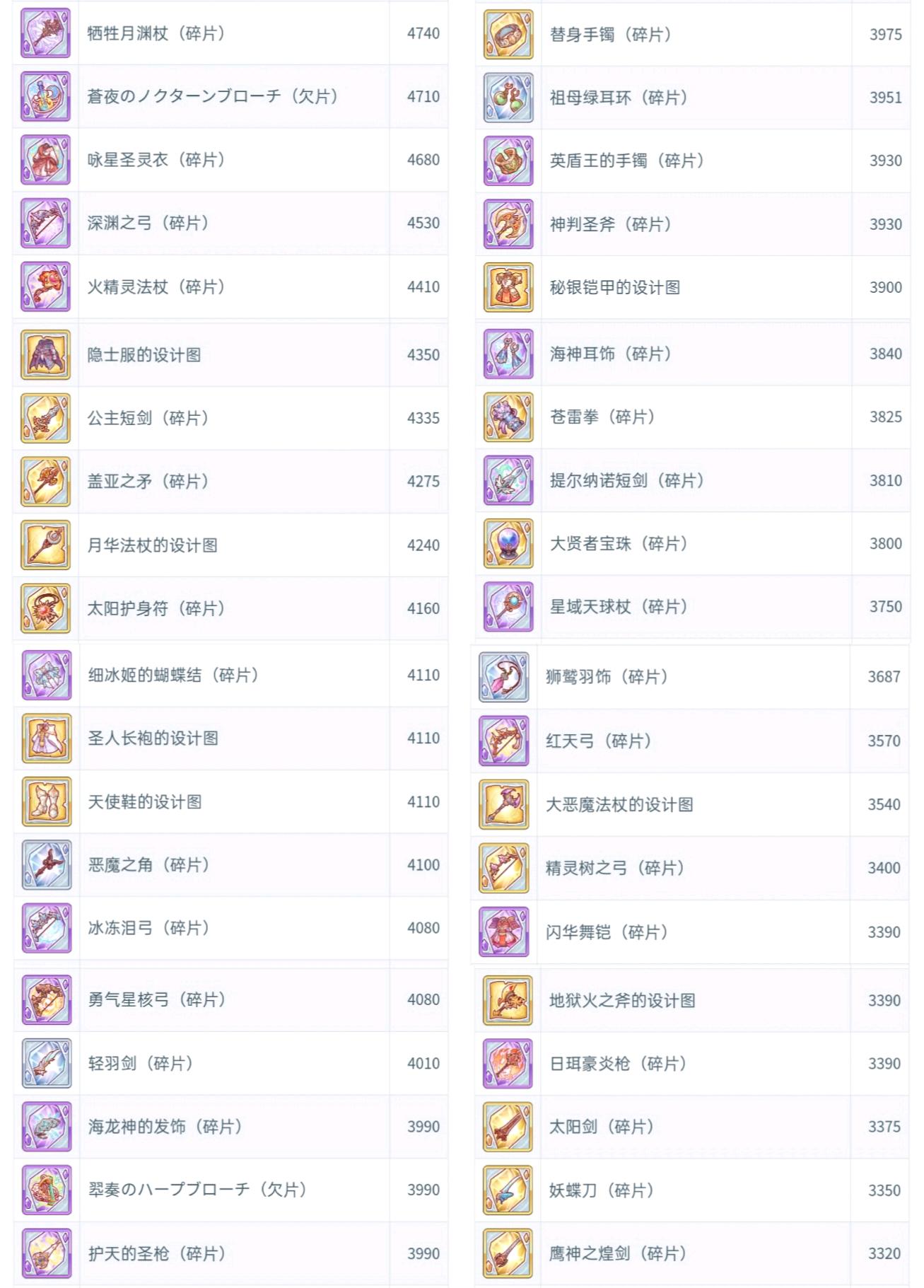Click the 大贤者宝珠 crystal orb icon
This screenshot has width=924, height=1288.
508,544
